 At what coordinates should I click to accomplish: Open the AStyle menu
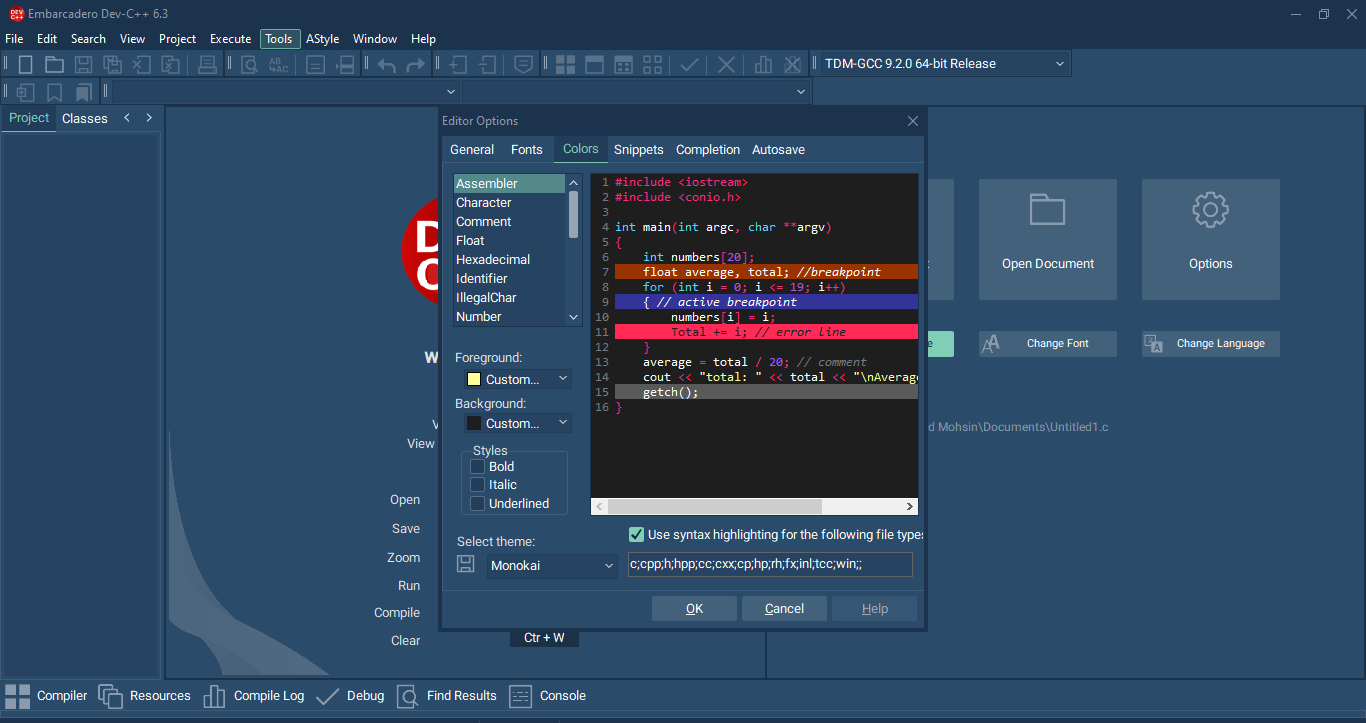coord(322,39)
